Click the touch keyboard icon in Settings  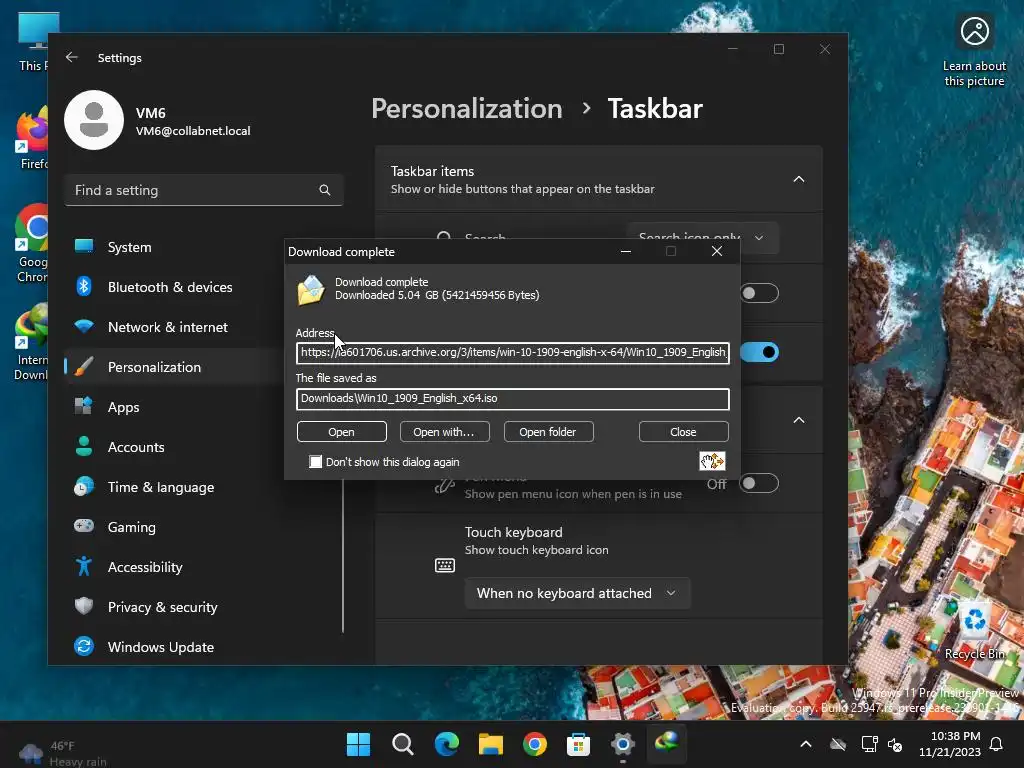tap(445, 565)
